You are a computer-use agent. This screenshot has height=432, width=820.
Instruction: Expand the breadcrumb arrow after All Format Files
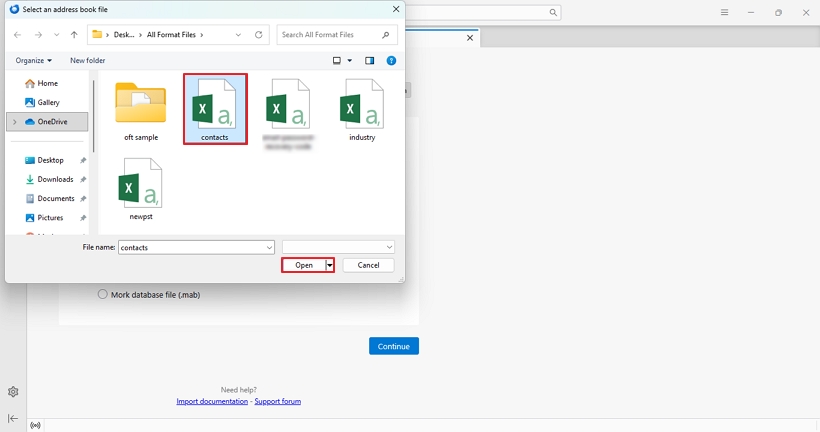pyautogui.click(x=202, y=35)
